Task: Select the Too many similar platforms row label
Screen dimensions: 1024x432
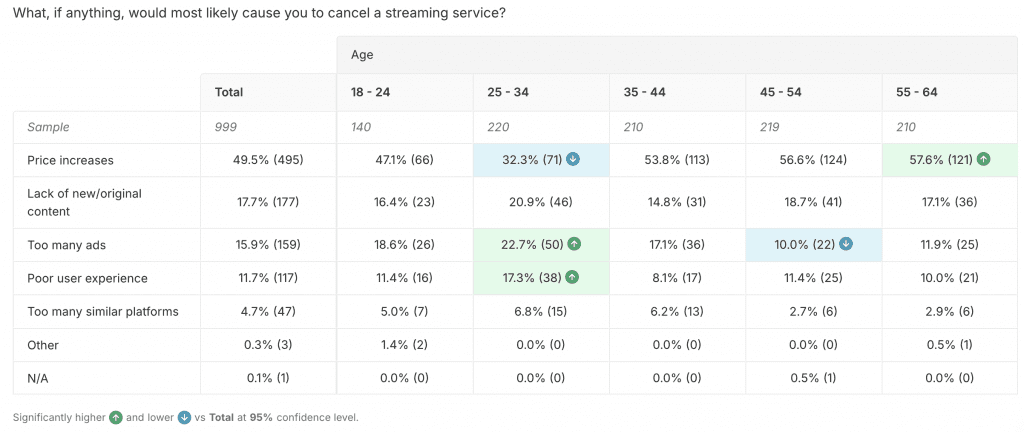Action: (102, 311)
